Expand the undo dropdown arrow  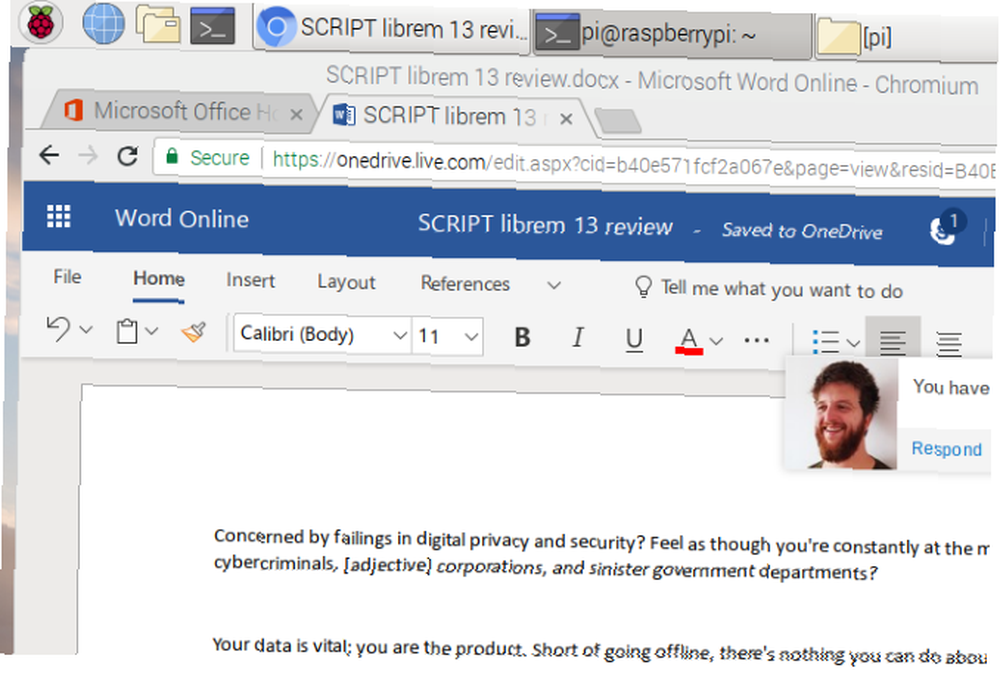tap(86, 330)
